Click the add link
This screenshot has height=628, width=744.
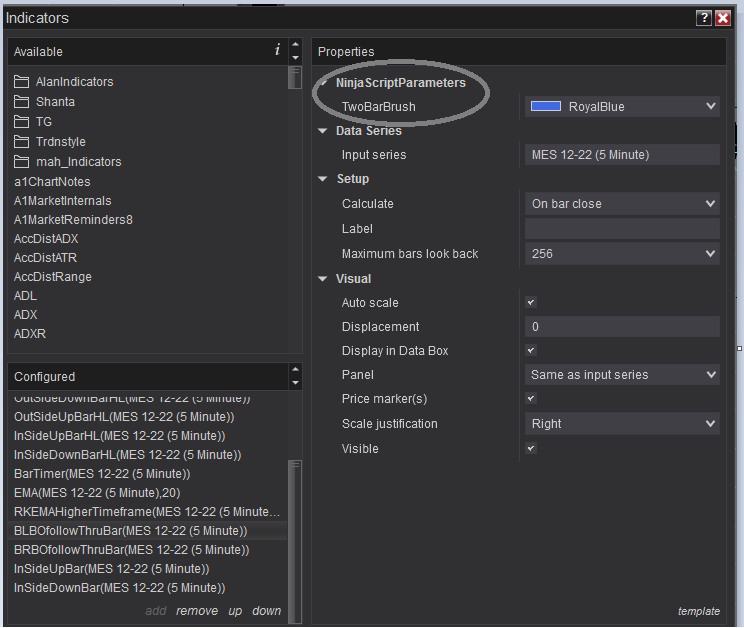(x=156, y=611)
